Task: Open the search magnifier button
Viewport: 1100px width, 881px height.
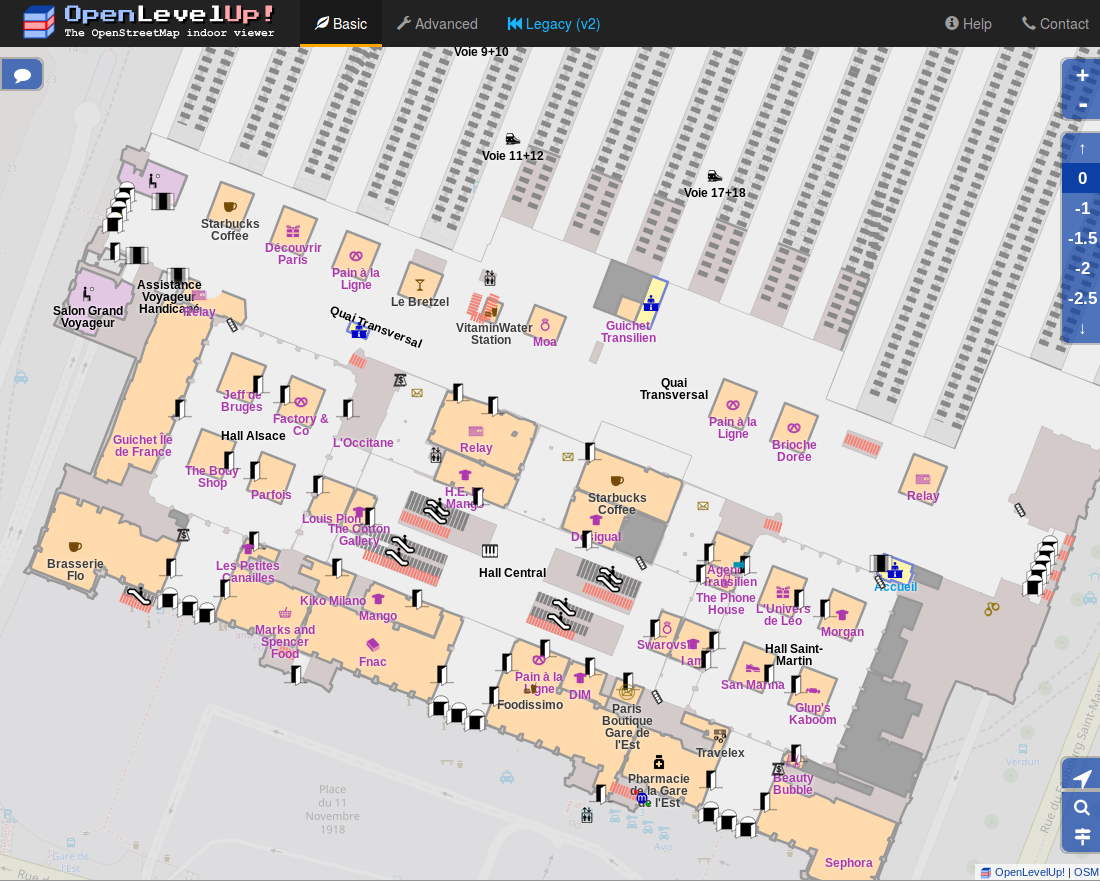Action: [x=1082, y=807]
